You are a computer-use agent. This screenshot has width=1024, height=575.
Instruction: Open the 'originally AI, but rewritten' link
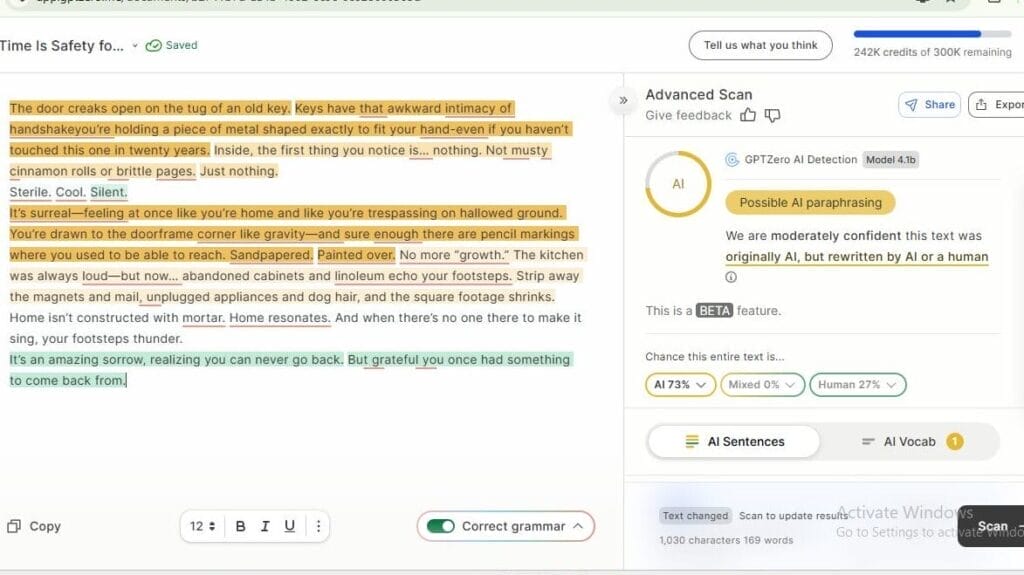[856, 257]
